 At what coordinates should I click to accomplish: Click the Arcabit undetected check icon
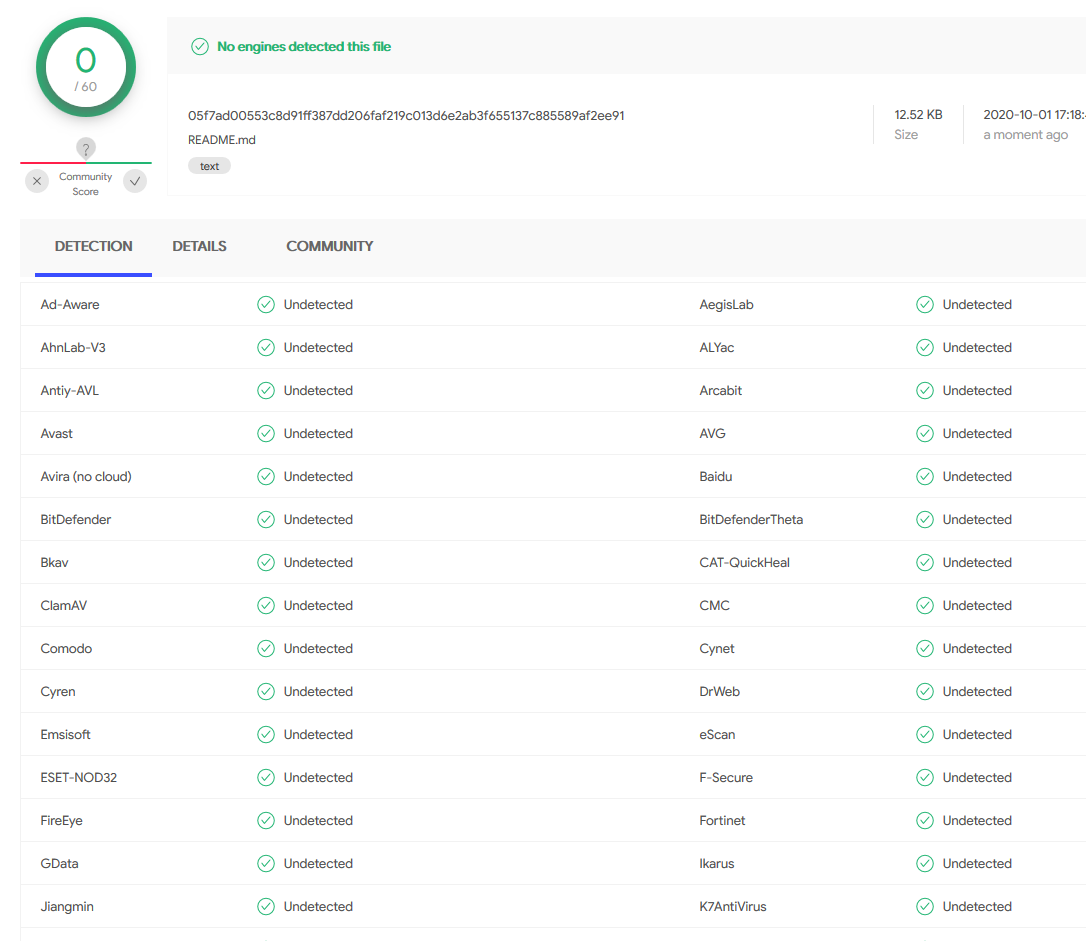pos(925,391)
